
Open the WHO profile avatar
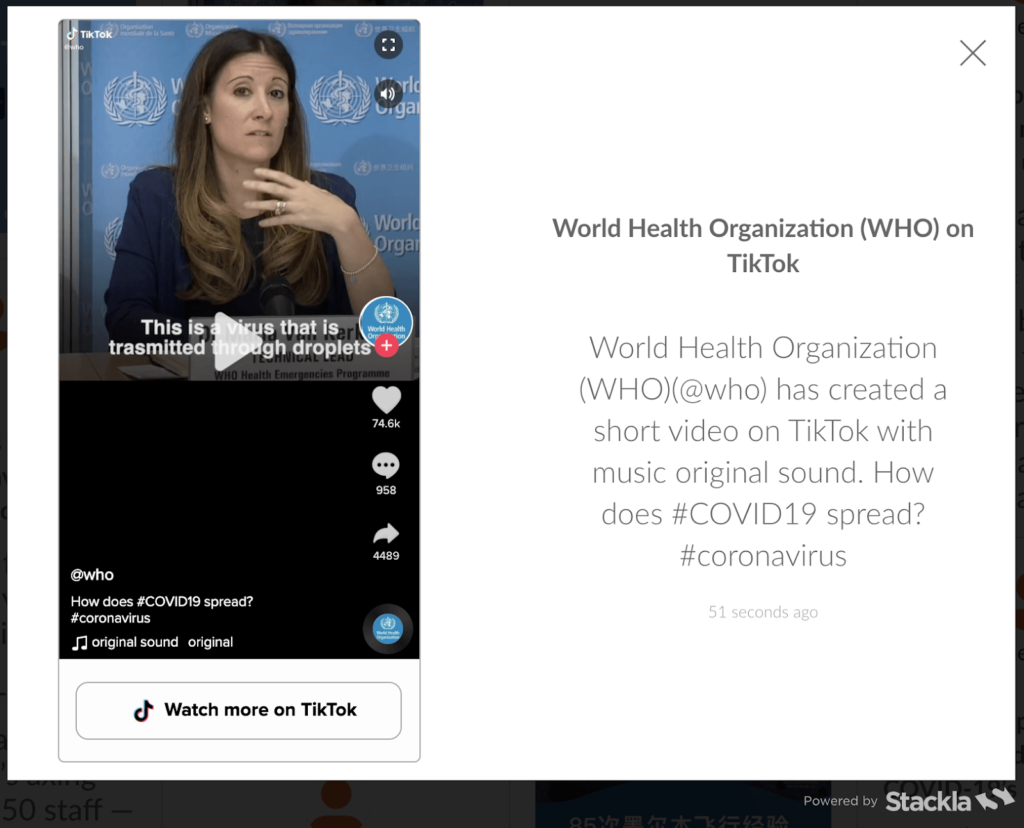pos(386,321)
